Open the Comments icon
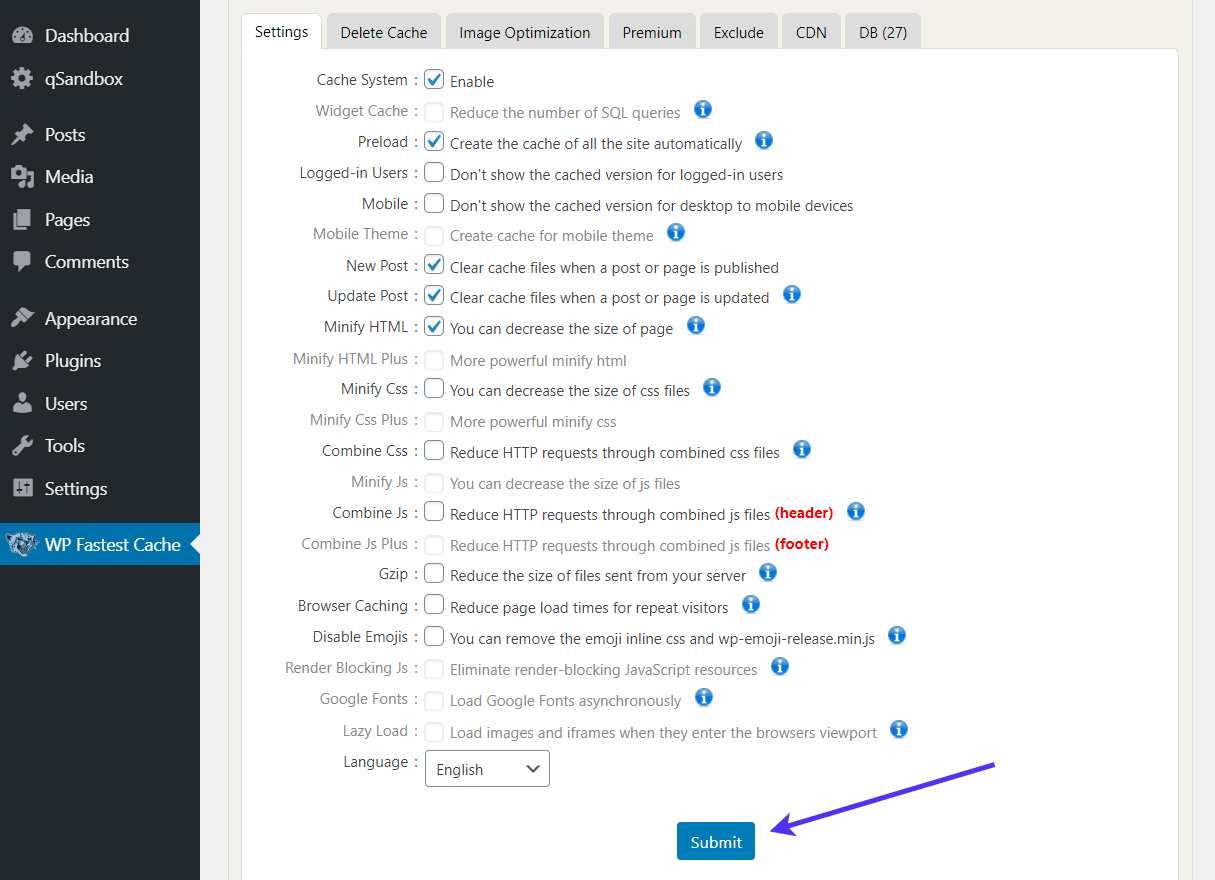 (x=22, y=261)
